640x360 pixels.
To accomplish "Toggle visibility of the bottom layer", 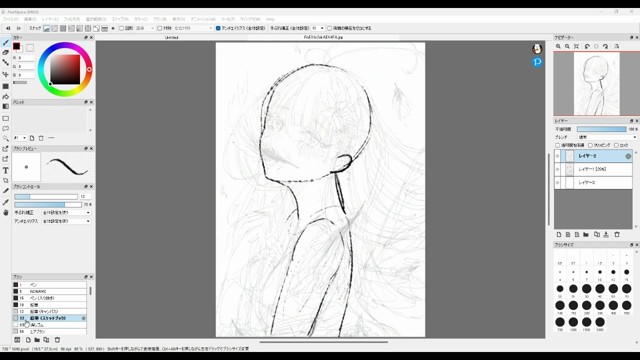I will click(558, 182).
